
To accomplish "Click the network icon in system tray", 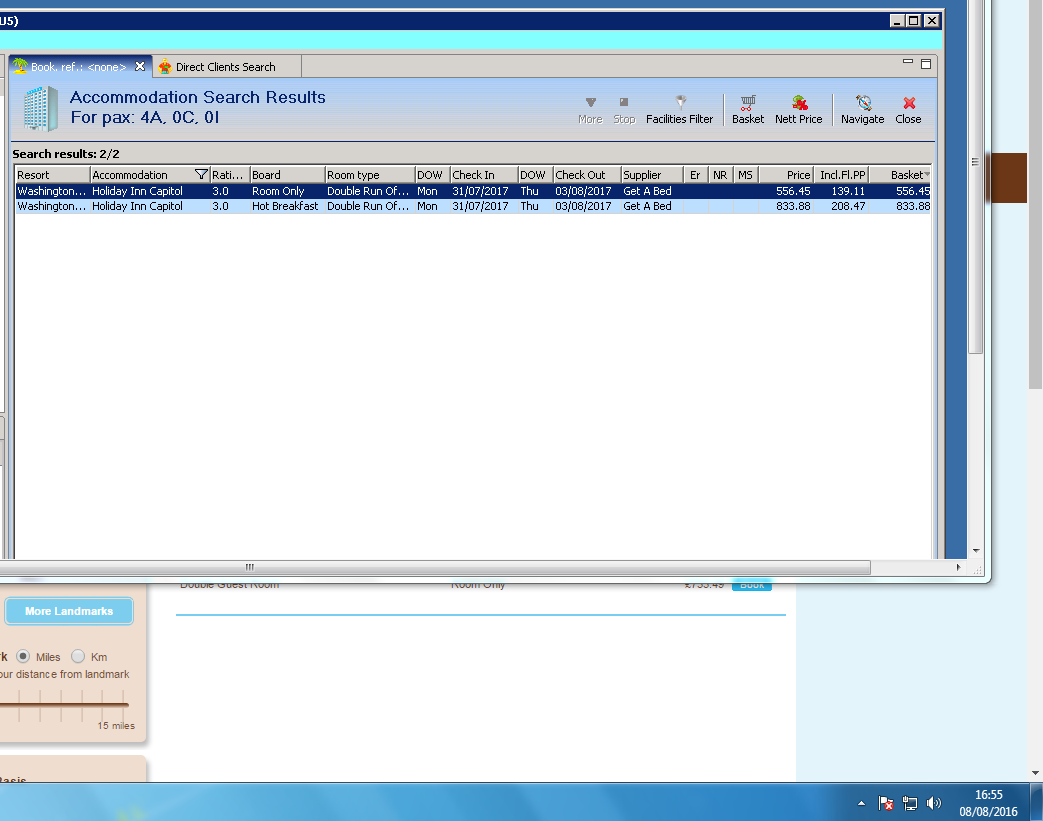I will (909, 803).
